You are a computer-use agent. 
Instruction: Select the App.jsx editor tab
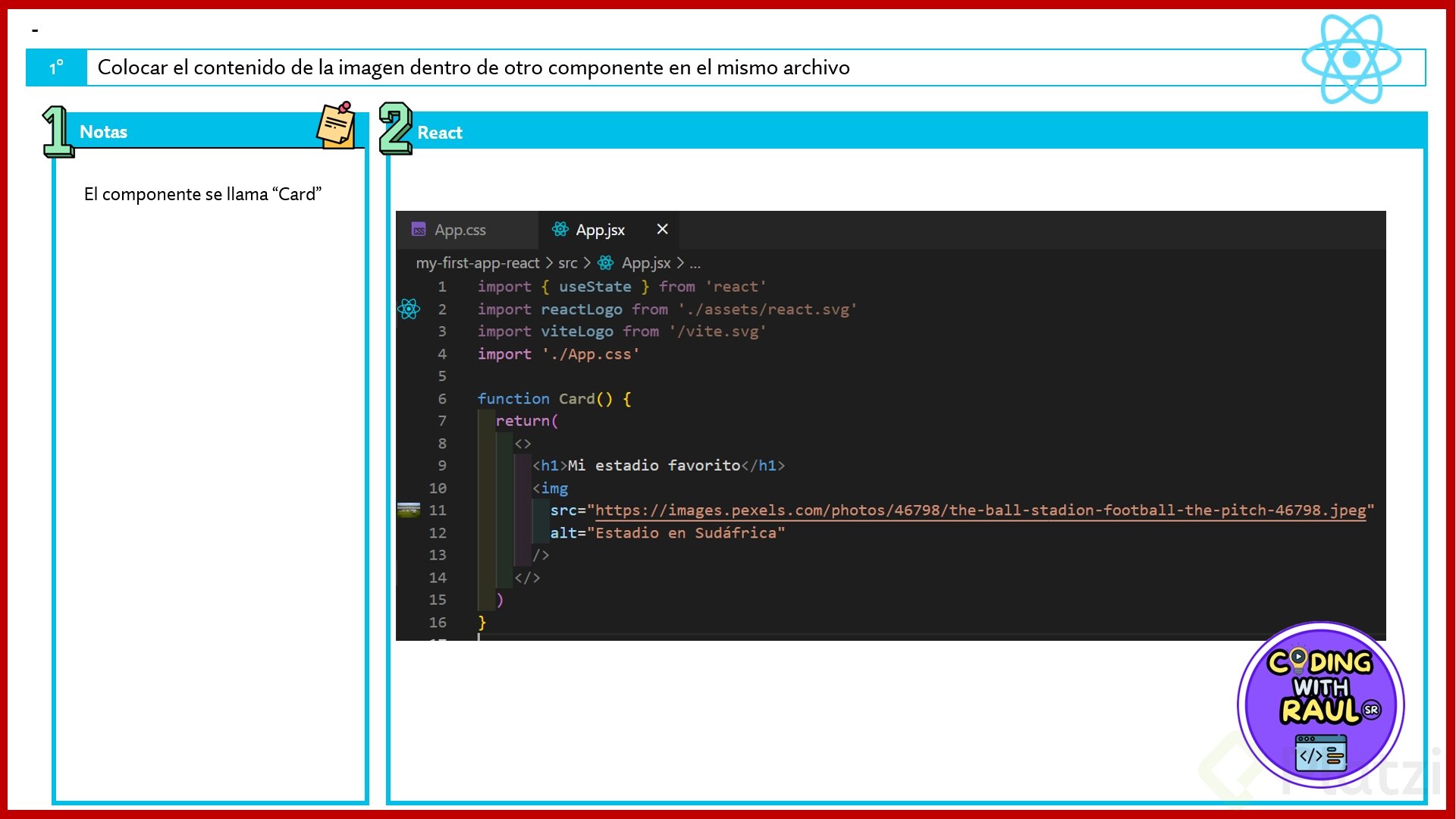click(600, 230)
